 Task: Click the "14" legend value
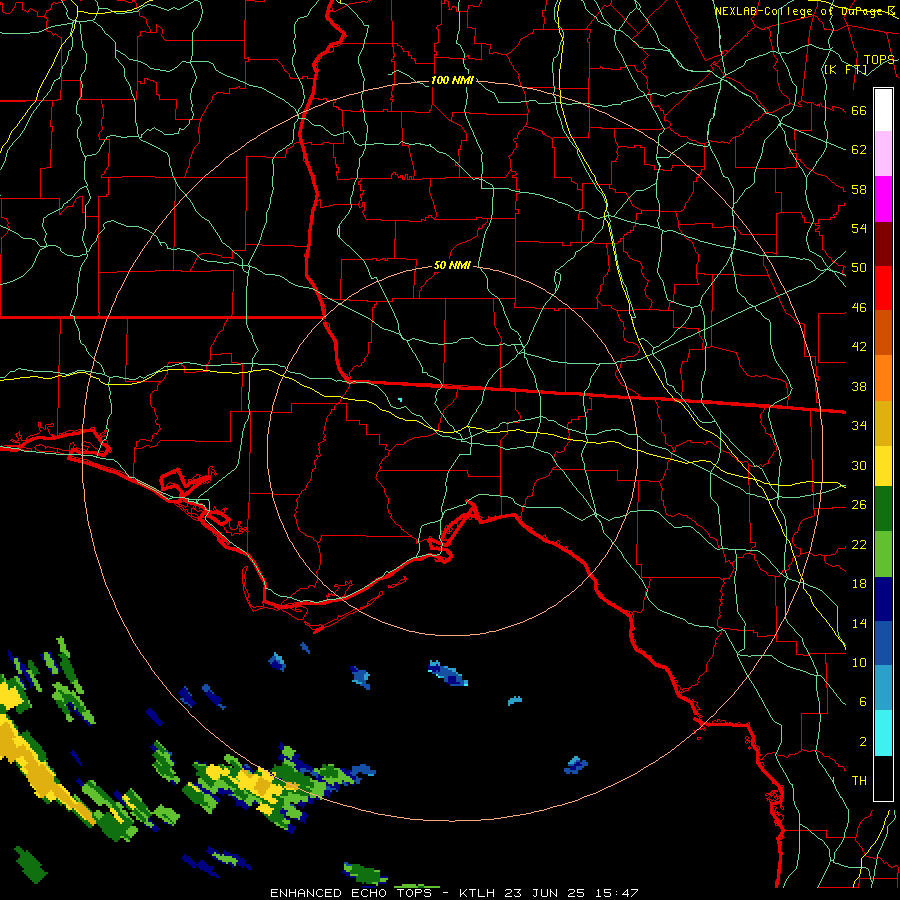pos(859,623)
